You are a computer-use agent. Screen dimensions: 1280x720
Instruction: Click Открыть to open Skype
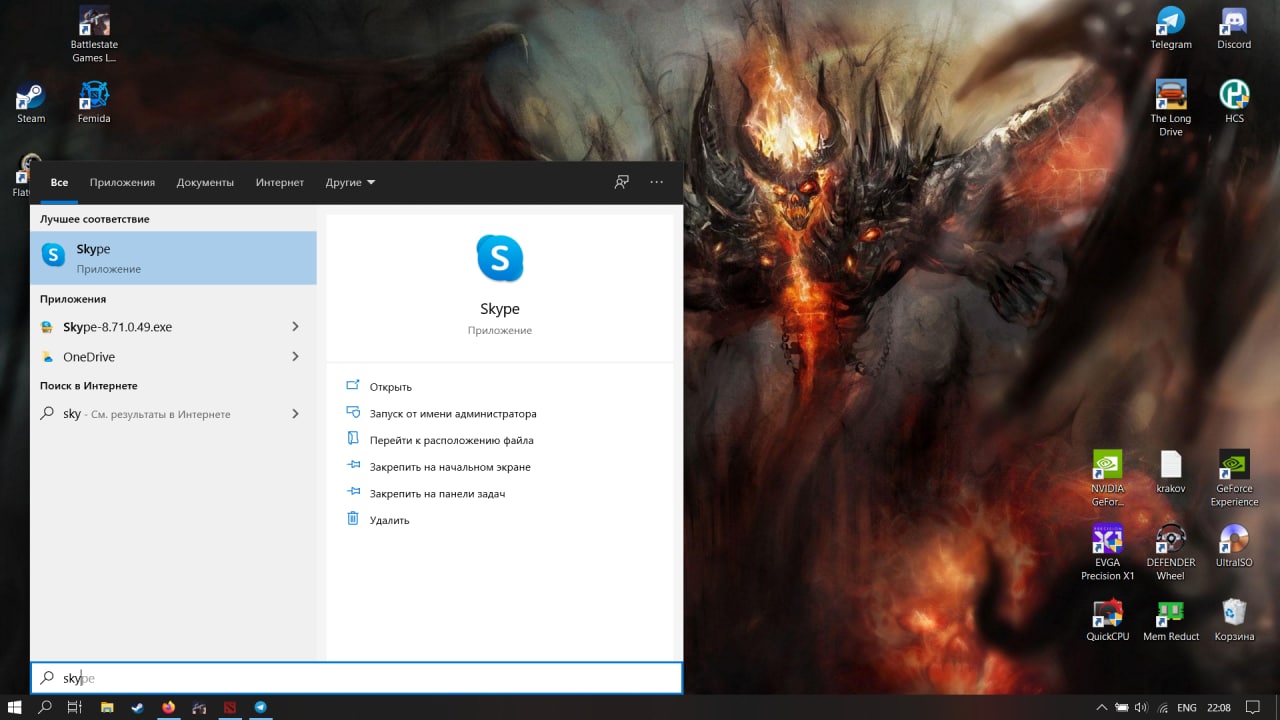(390, 387)
